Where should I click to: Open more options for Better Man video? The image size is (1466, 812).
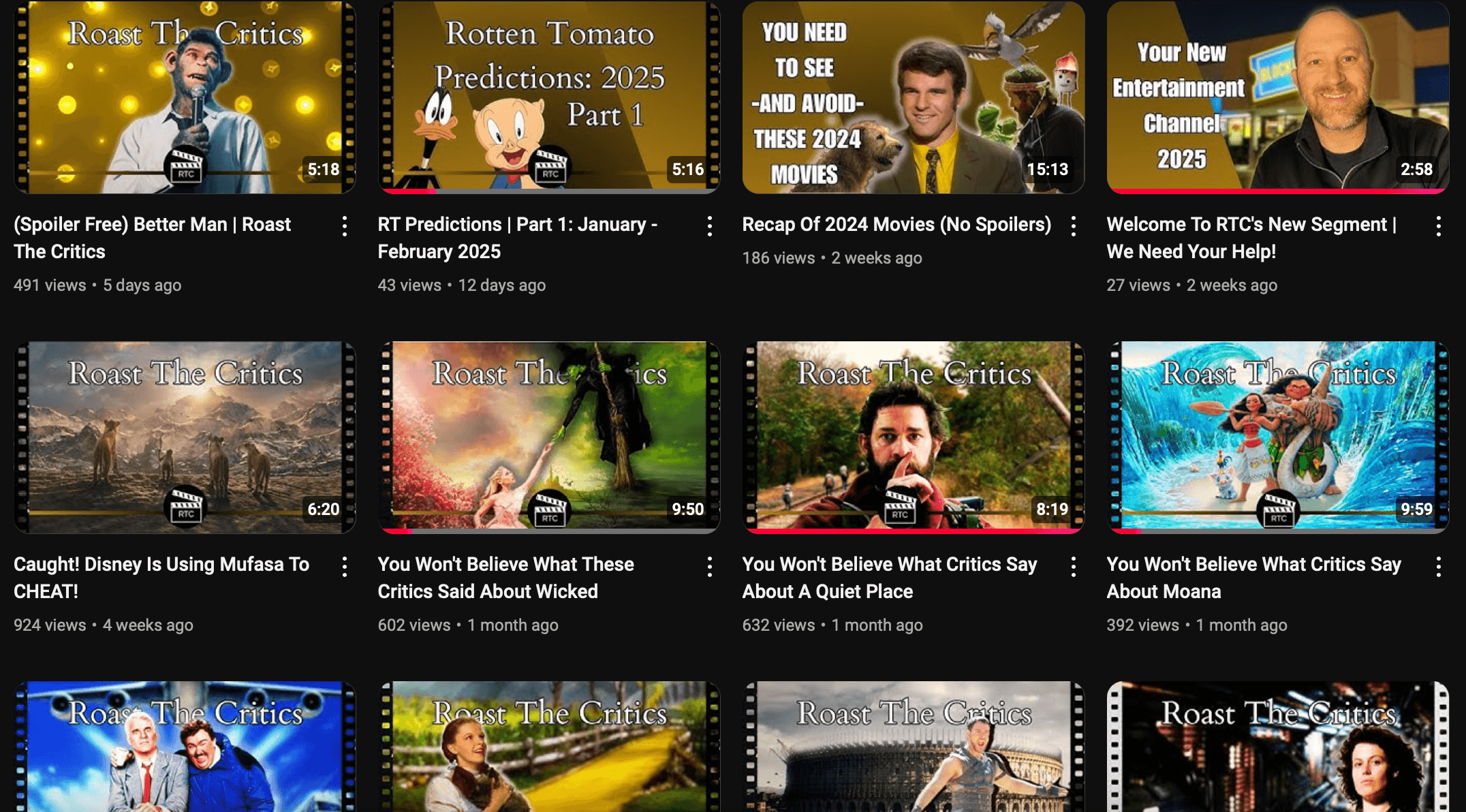pos(345,226)
